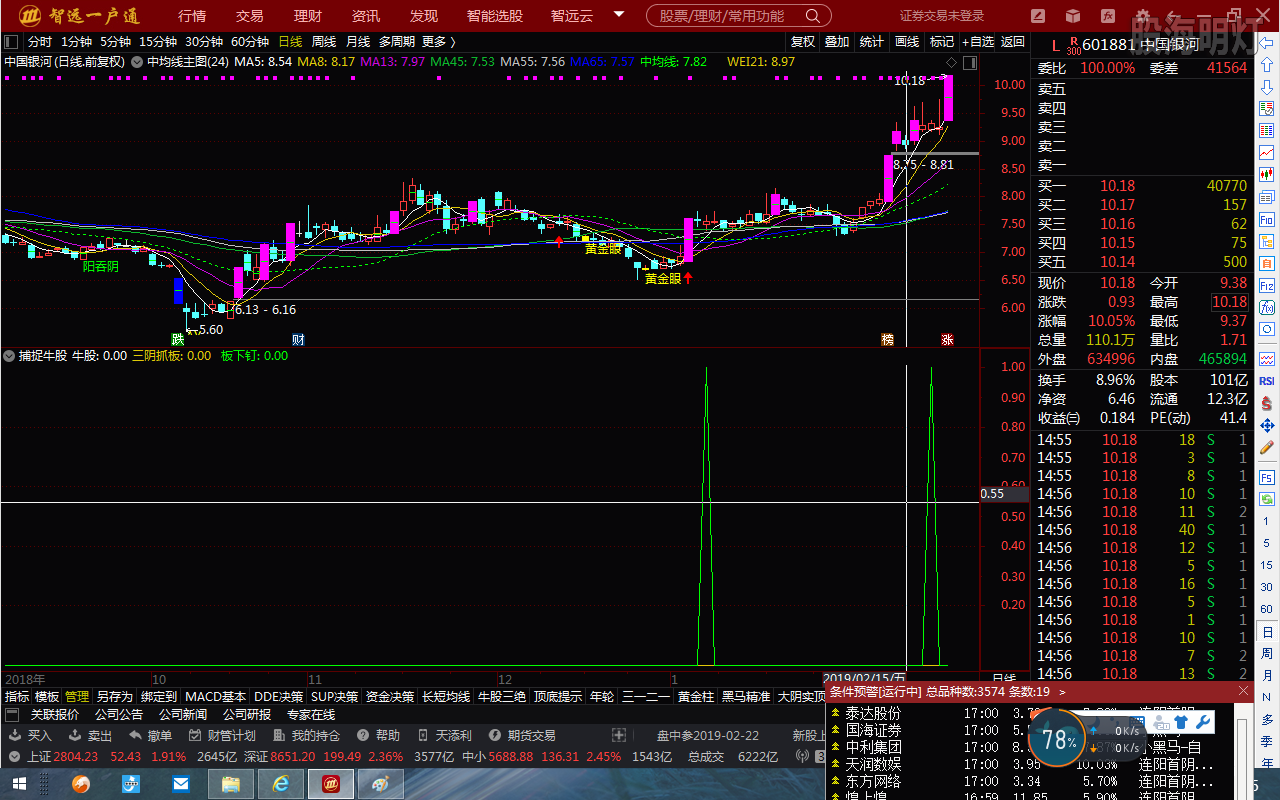This screenshot has width=1280, height=800.
Task: Switch to 日线 period tab
Action: point(290,41)
